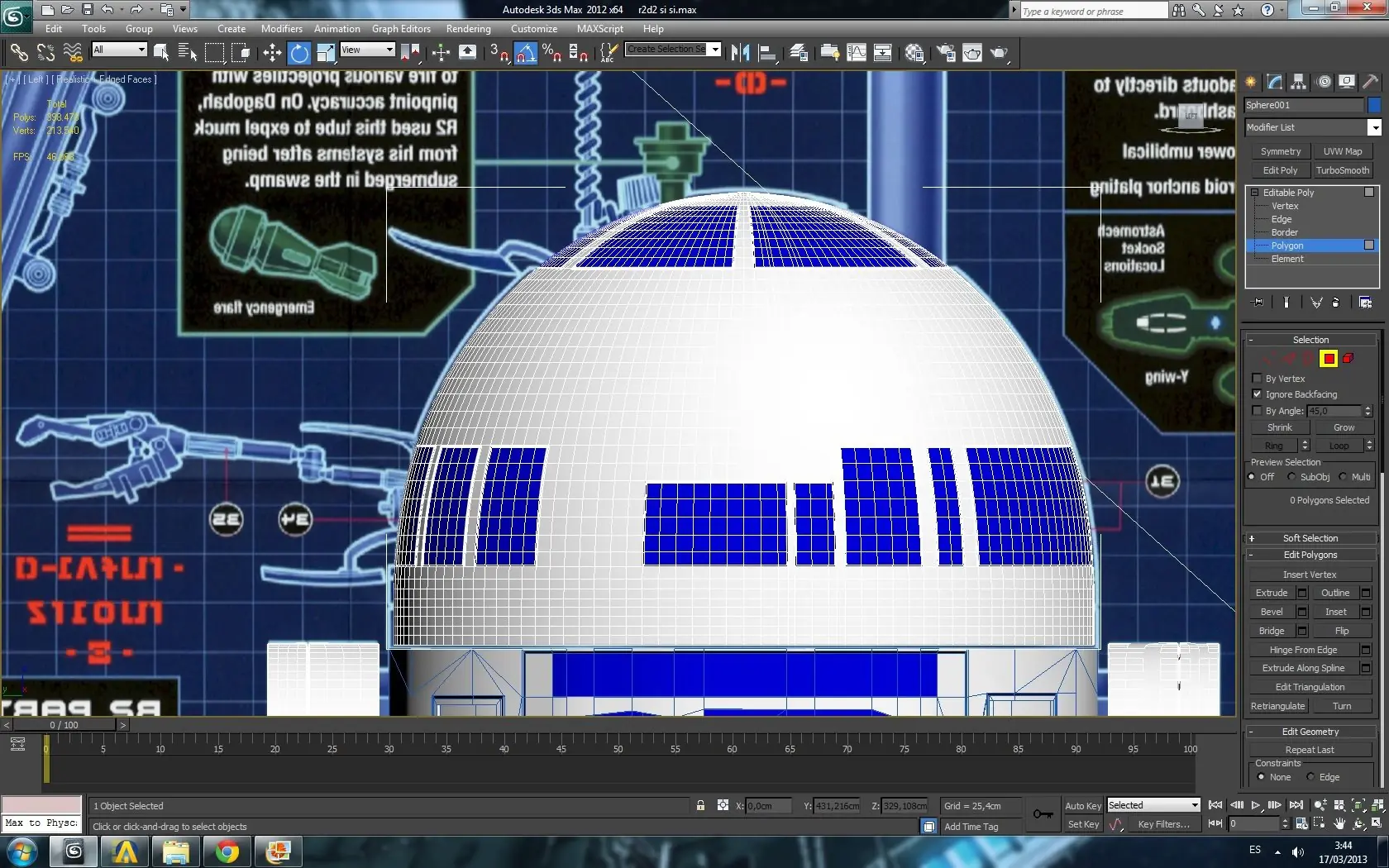Open the Curve Editor

[x=857, y=53]
